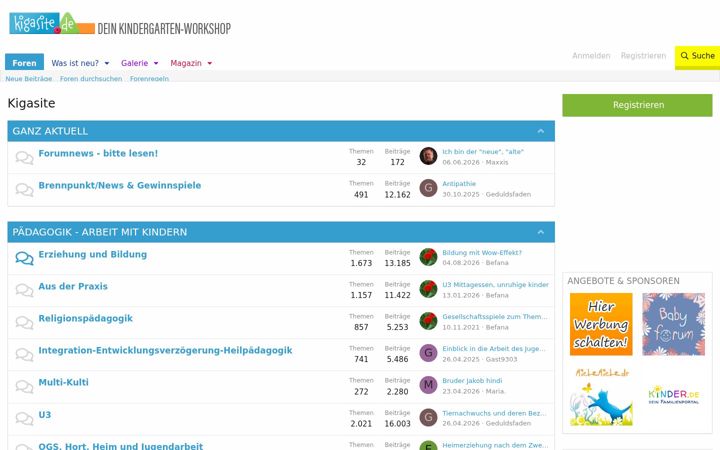Click user name Geduldsfaden in Brennpunkt row
Screen dimensions: 720x450
click(508, 194)
